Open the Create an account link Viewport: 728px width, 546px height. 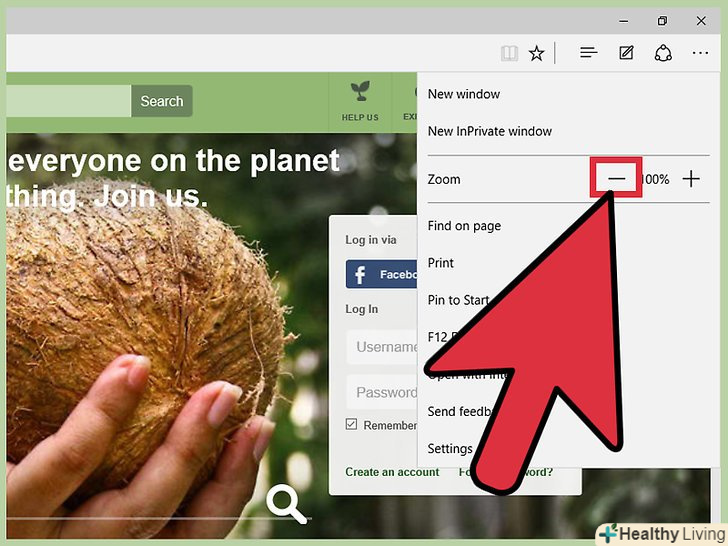(x=392, y=472)
